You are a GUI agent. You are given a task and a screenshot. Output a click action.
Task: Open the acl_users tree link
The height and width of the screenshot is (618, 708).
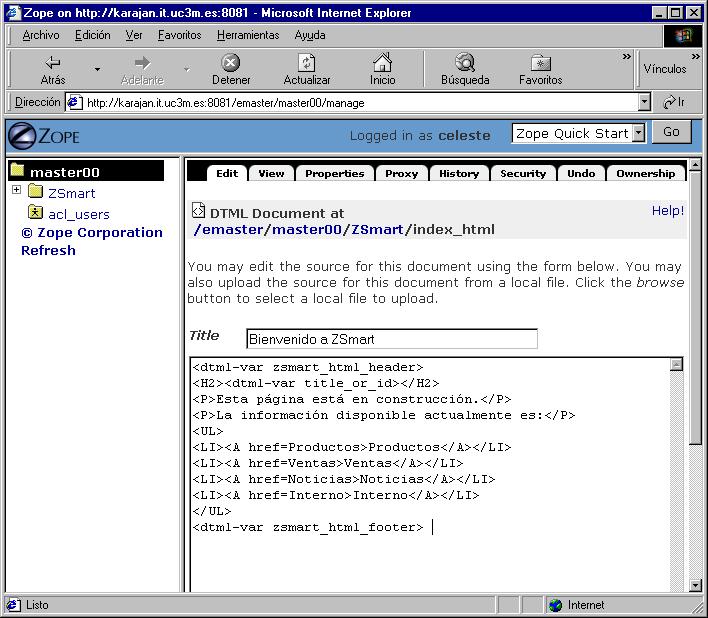(79, 214)
